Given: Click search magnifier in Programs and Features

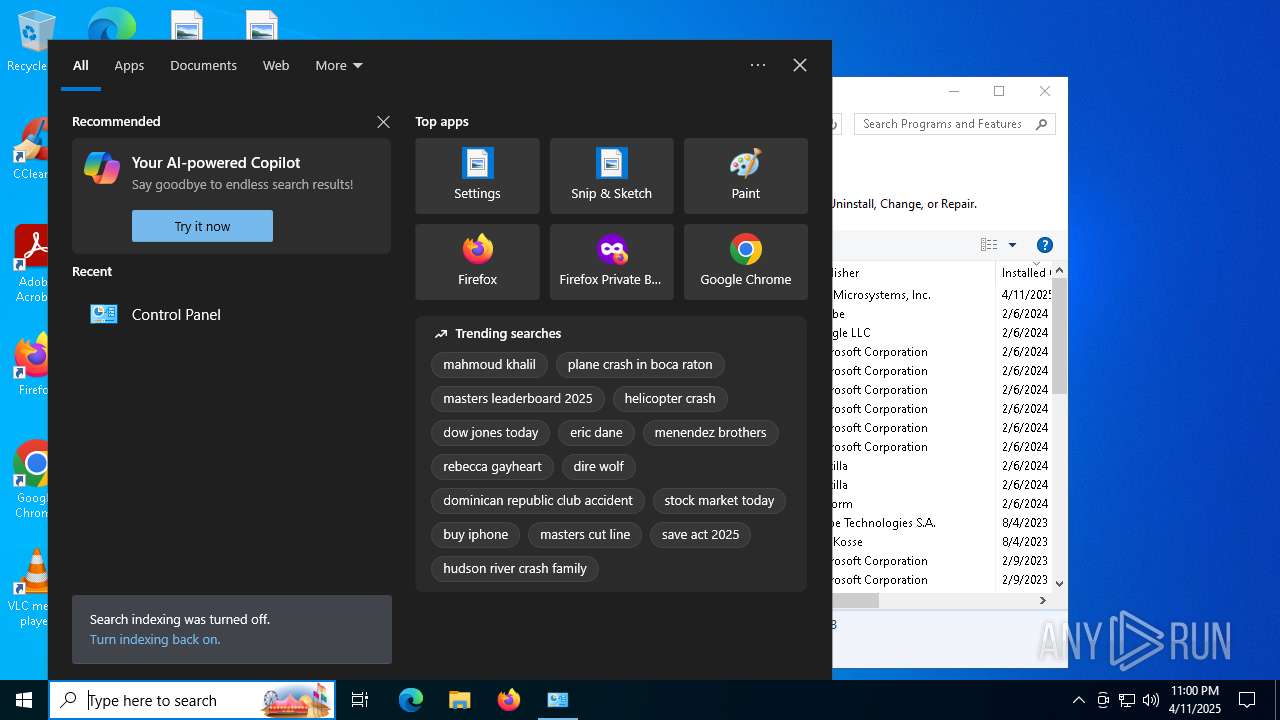Looking at the screenshot, I should 1041,124.
